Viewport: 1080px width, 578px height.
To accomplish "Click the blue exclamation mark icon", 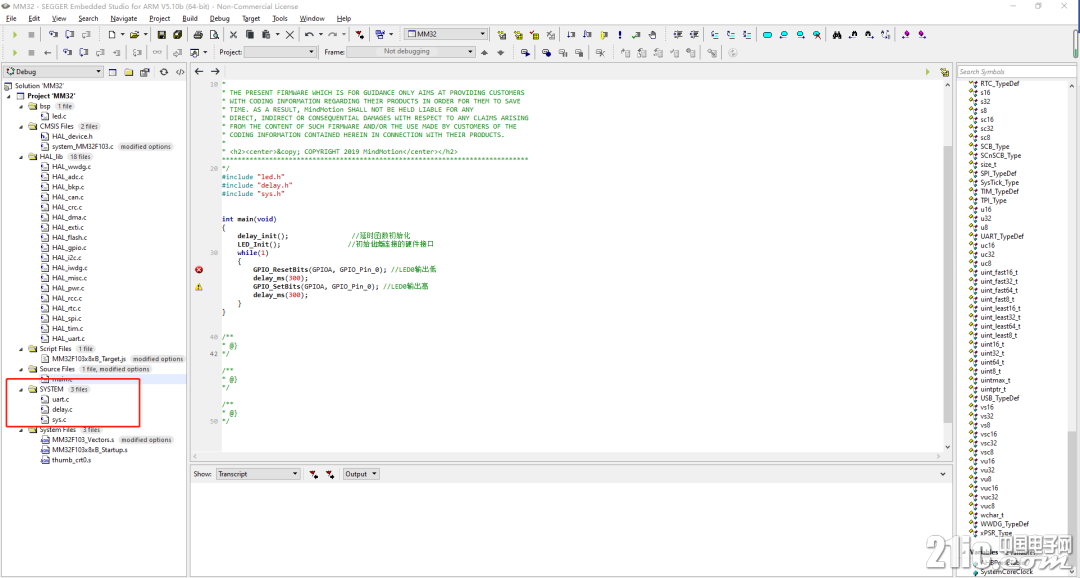I will 620,34.
